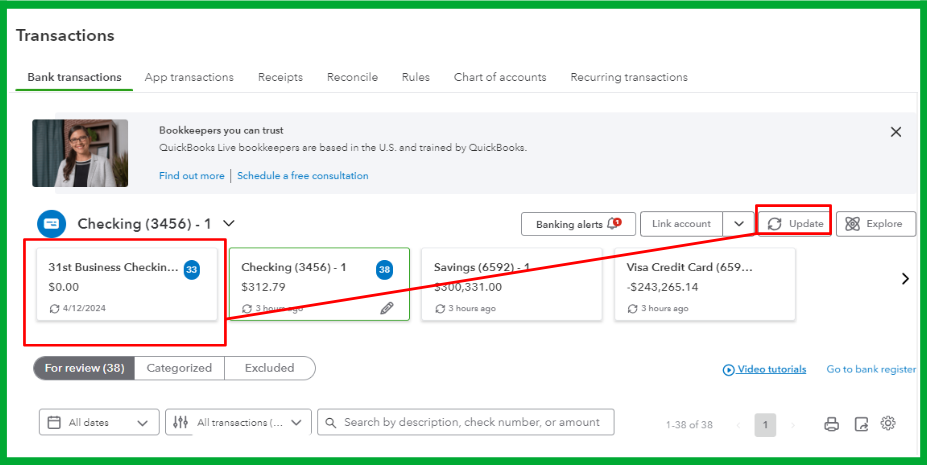The width and height of the screenshot is (927, 465).
Task: Open the All dates dropdown
Action: (x=99, y=423)
